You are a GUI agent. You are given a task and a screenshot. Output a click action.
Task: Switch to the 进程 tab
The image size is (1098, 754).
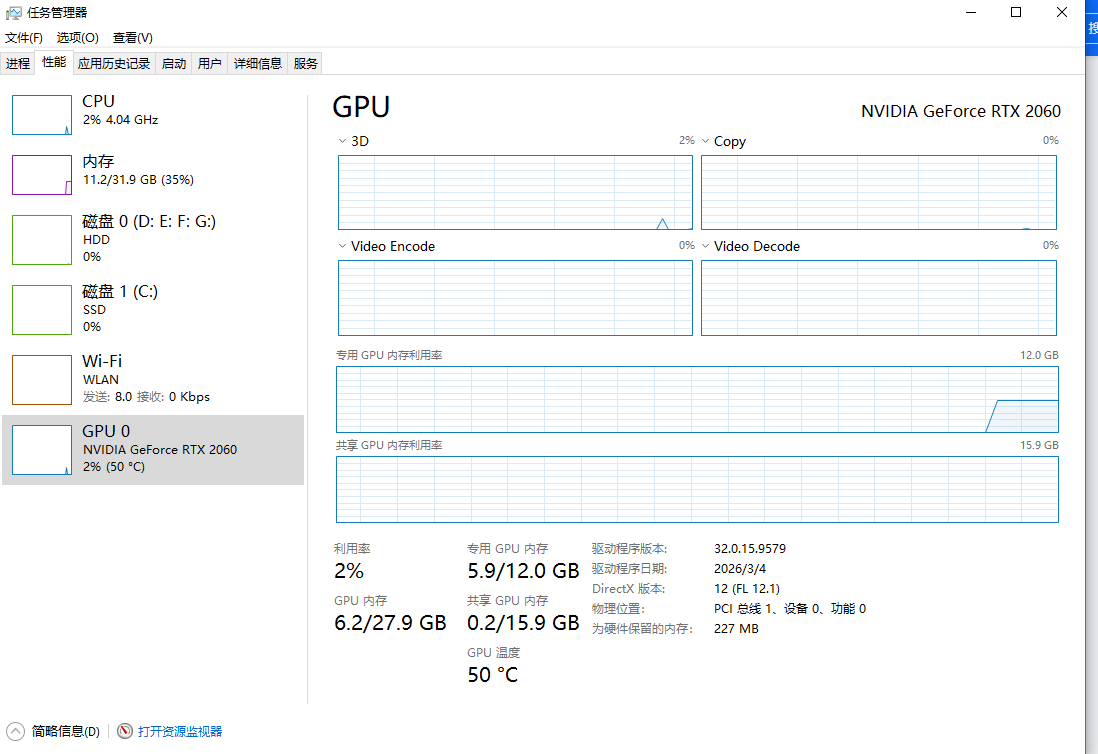[x=18, y=63]
